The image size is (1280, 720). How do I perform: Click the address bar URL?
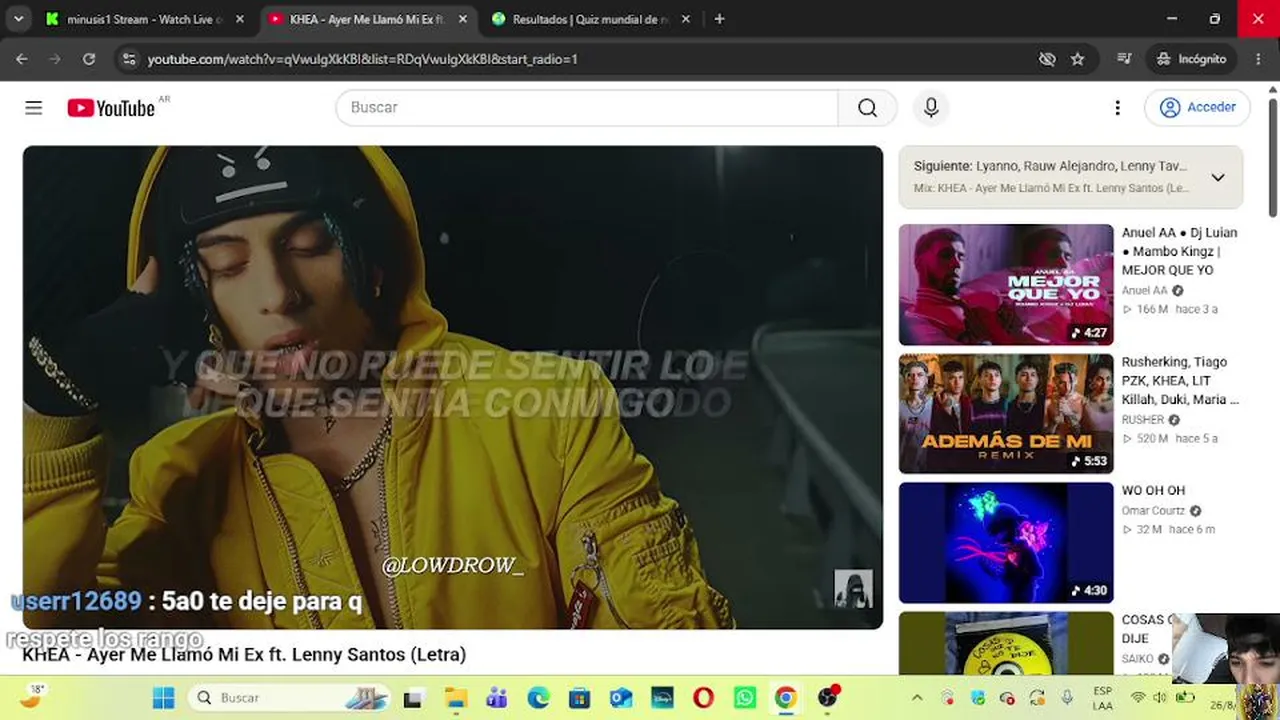tap(363, 59)
